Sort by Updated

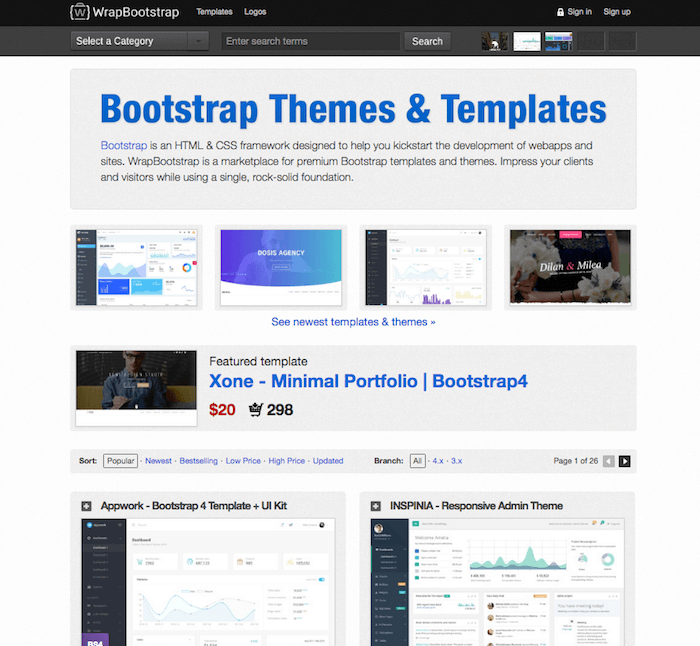coord(328,461)
